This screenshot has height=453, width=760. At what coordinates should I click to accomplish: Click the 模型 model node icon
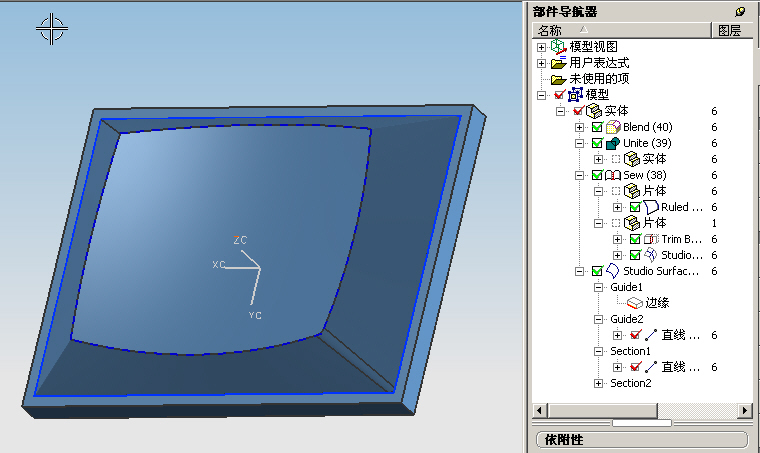[x=575, y=94]
